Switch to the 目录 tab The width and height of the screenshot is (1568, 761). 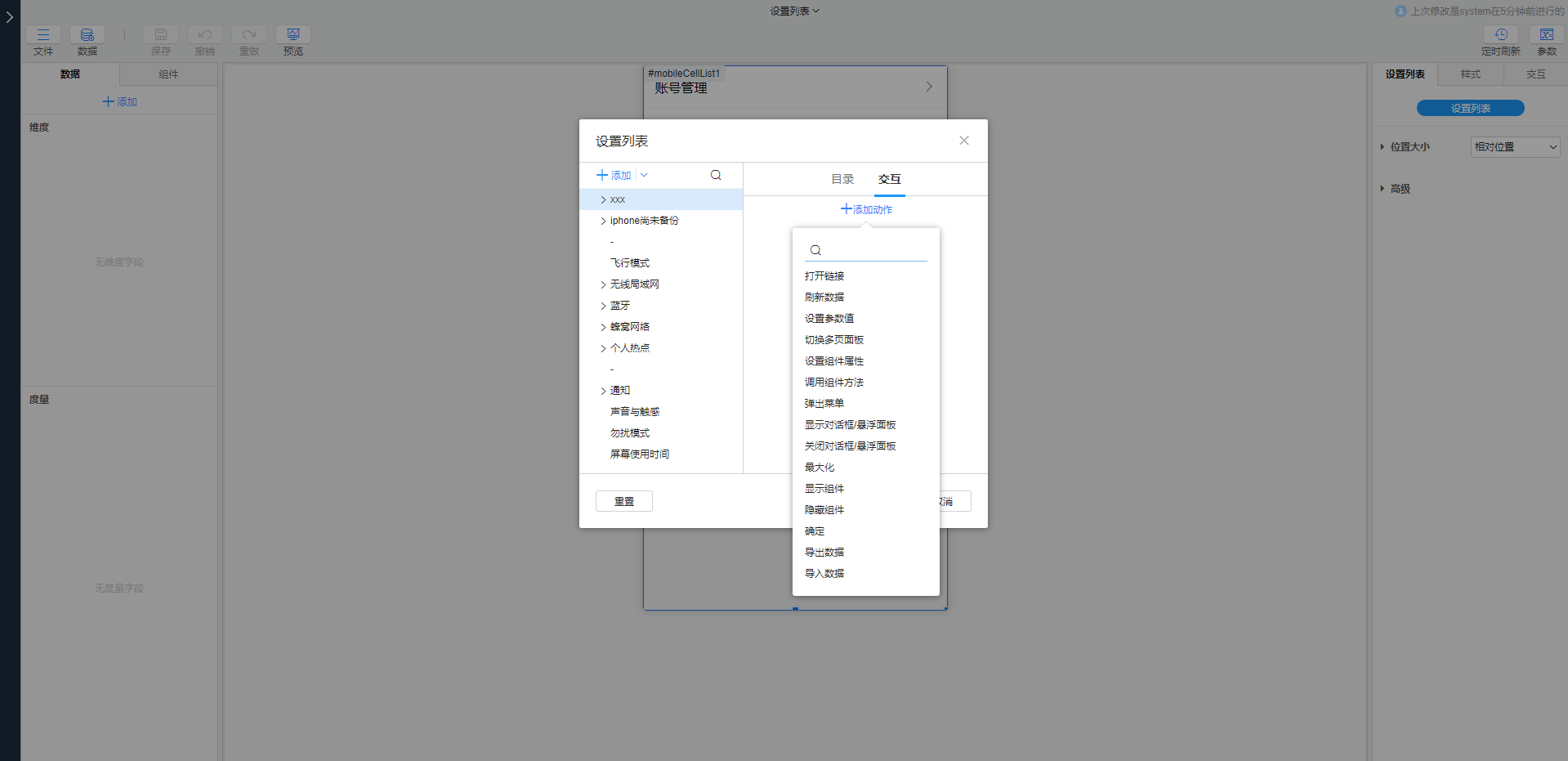coord(842,179)
